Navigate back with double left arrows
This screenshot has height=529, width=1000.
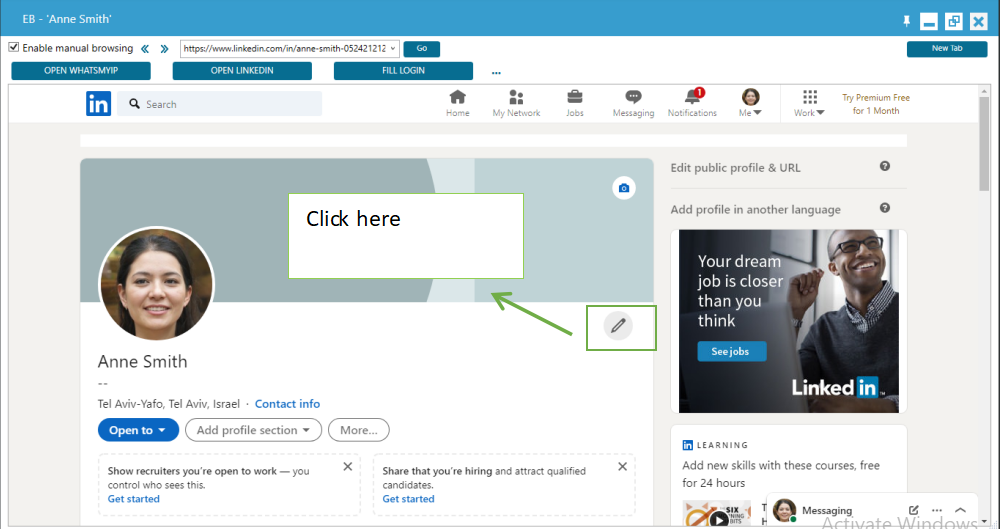coord(145,48)
